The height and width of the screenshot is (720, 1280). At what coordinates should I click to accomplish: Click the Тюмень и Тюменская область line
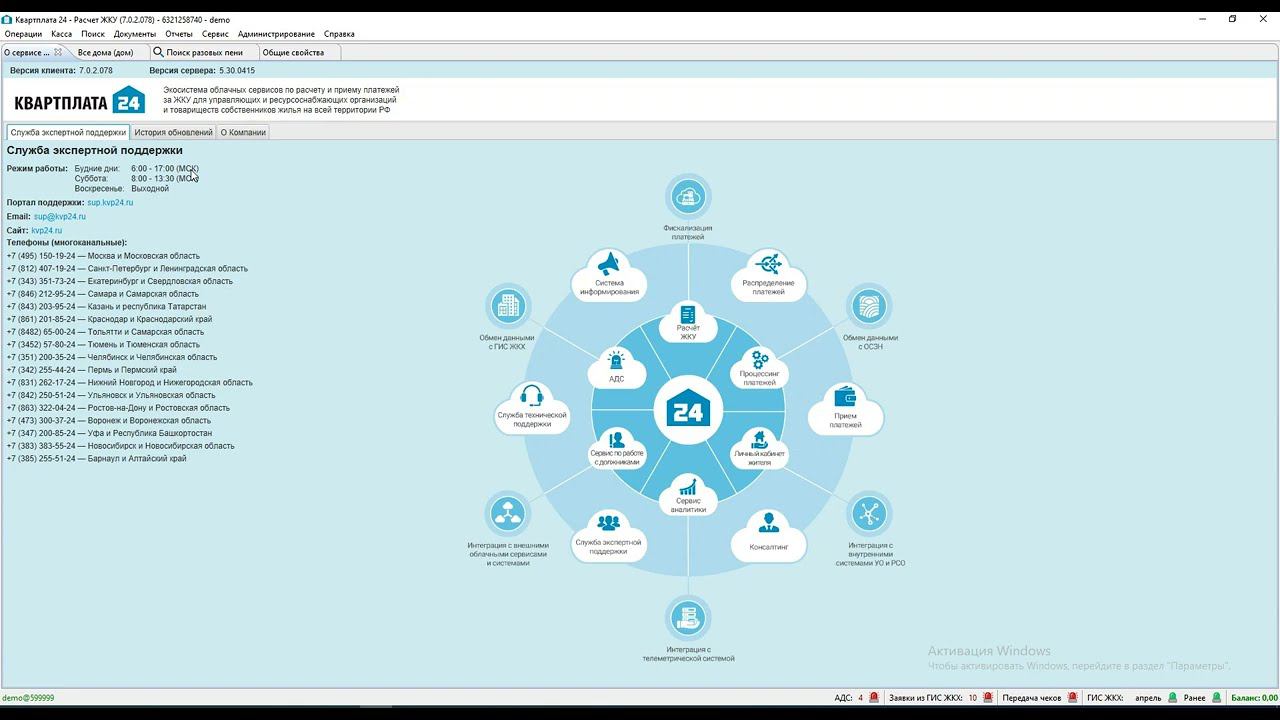pos(103,345)
